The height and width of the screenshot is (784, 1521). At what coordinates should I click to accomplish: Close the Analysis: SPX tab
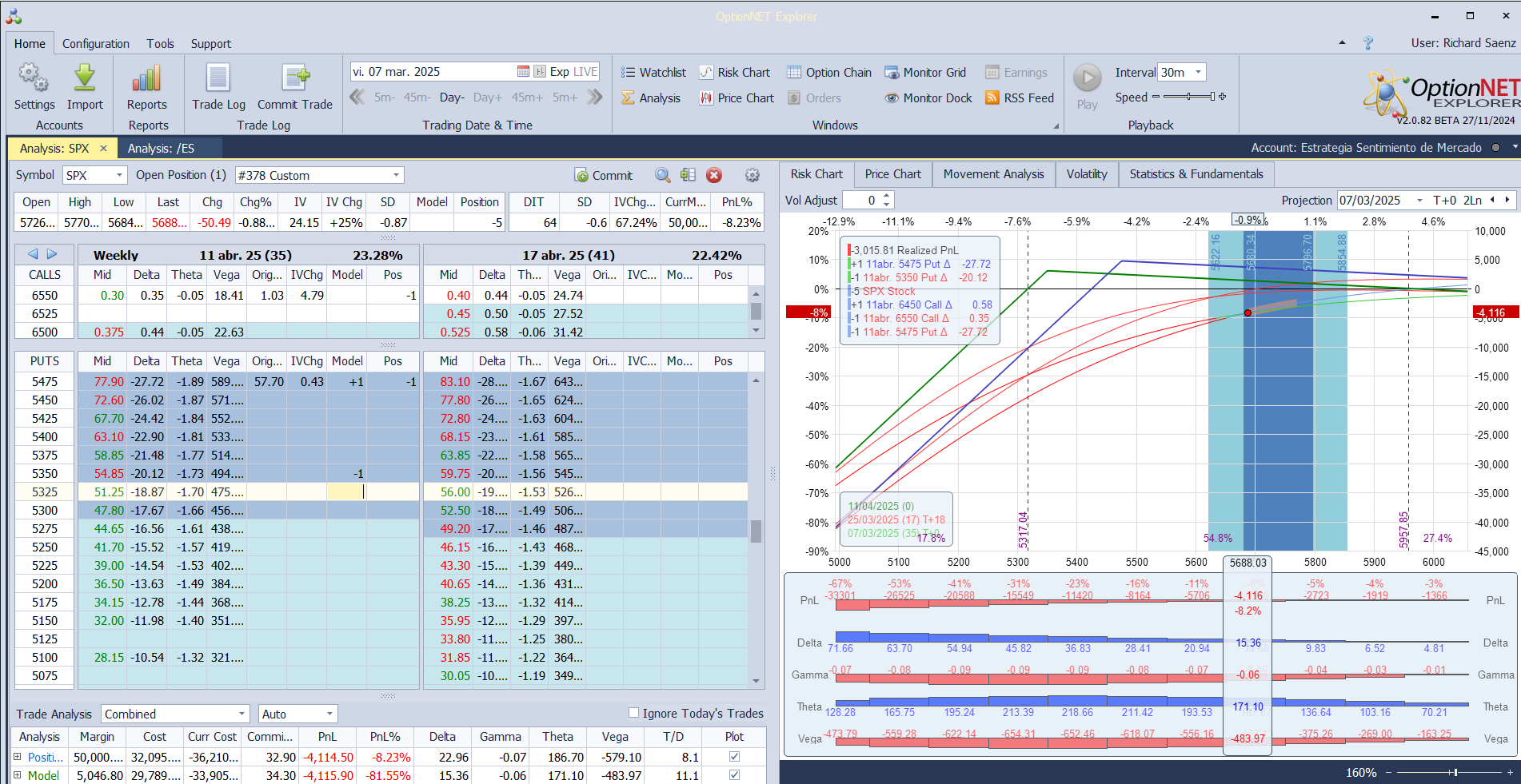click(103, 149)
